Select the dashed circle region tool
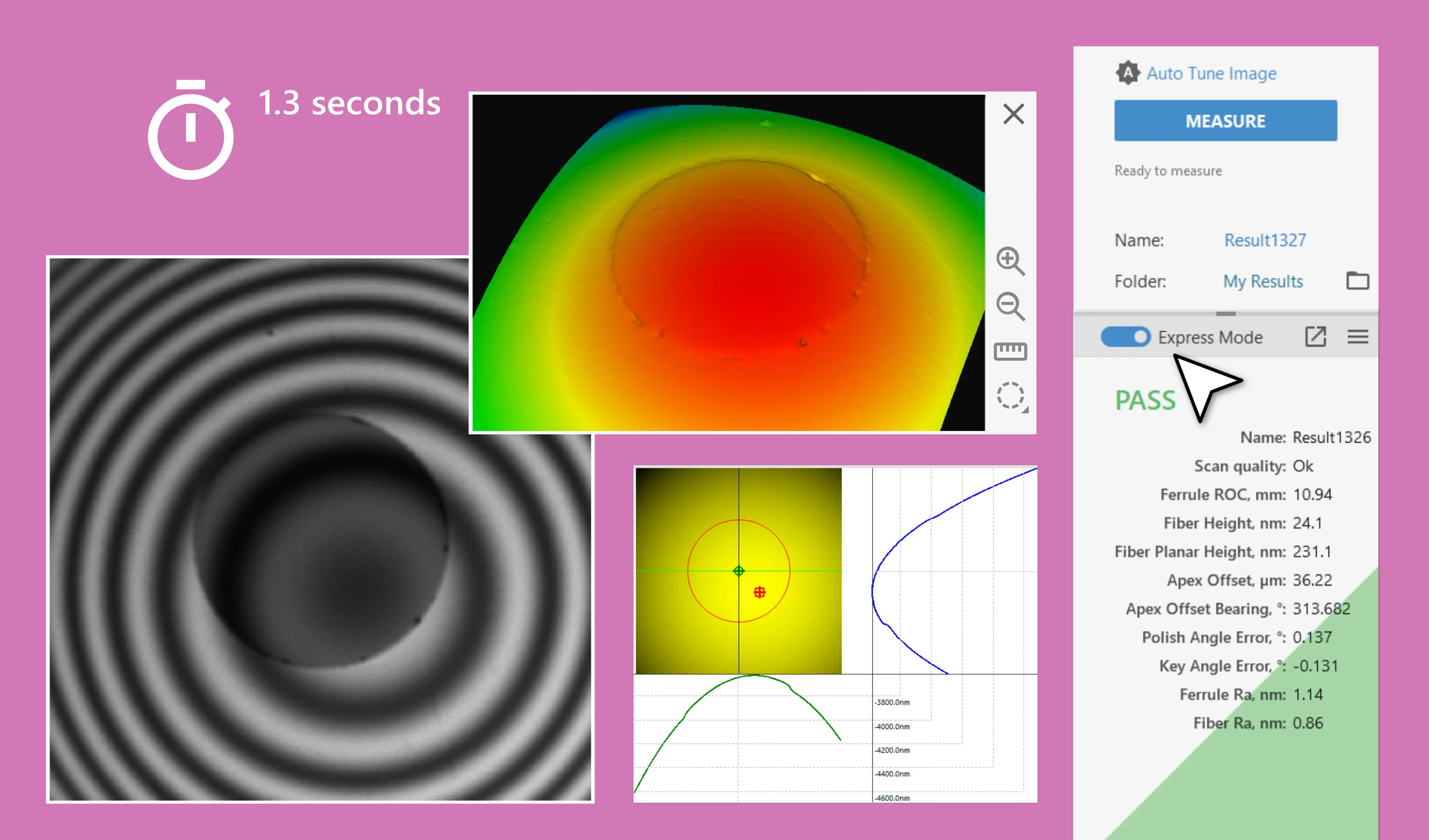The width and height of the screenshot is (1429, 840). 1010,396
